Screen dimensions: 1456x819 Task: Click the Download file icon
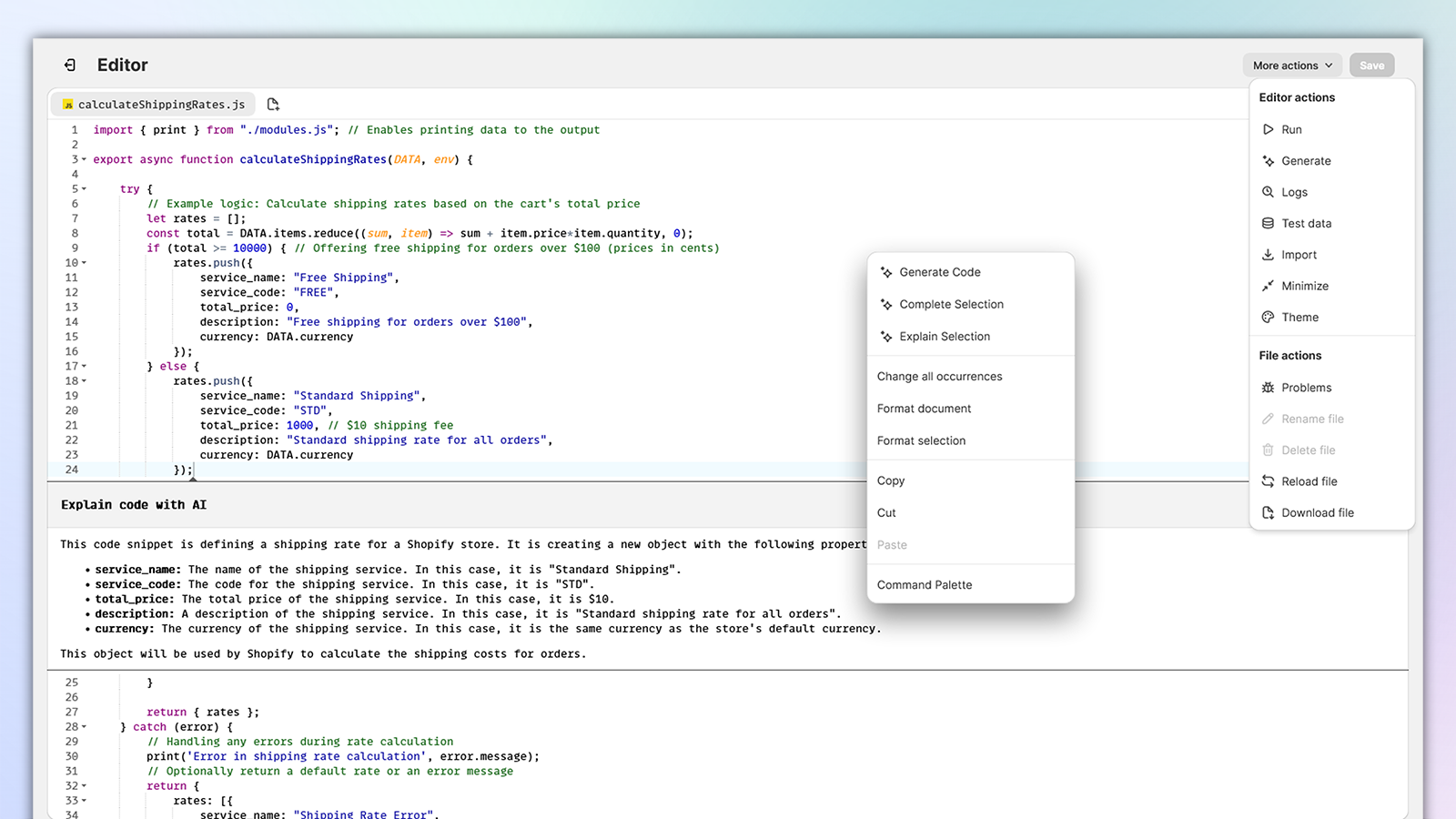pyautogui.click(x=1268, y=512)
